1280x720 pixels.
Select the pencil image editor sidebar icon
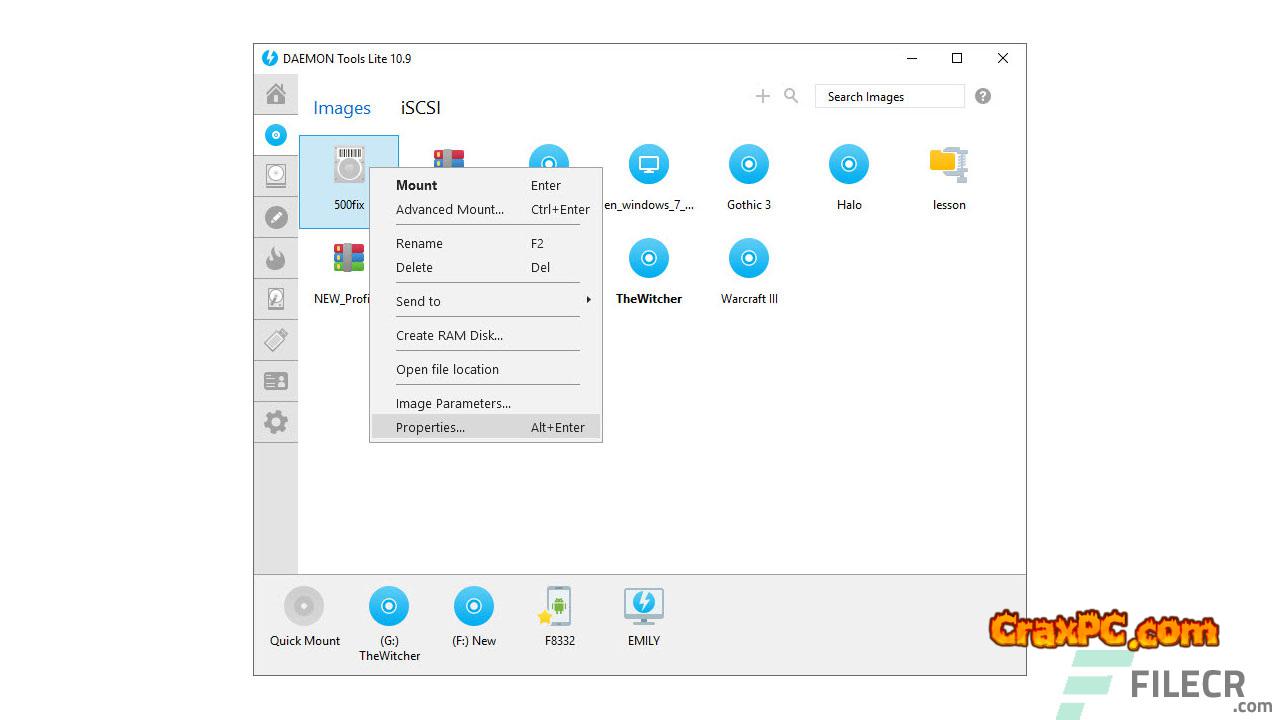tap(276, 217)
